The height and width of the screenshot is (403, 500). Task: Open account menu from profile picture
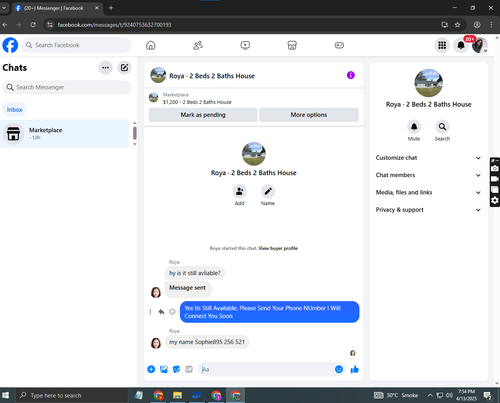480,45
